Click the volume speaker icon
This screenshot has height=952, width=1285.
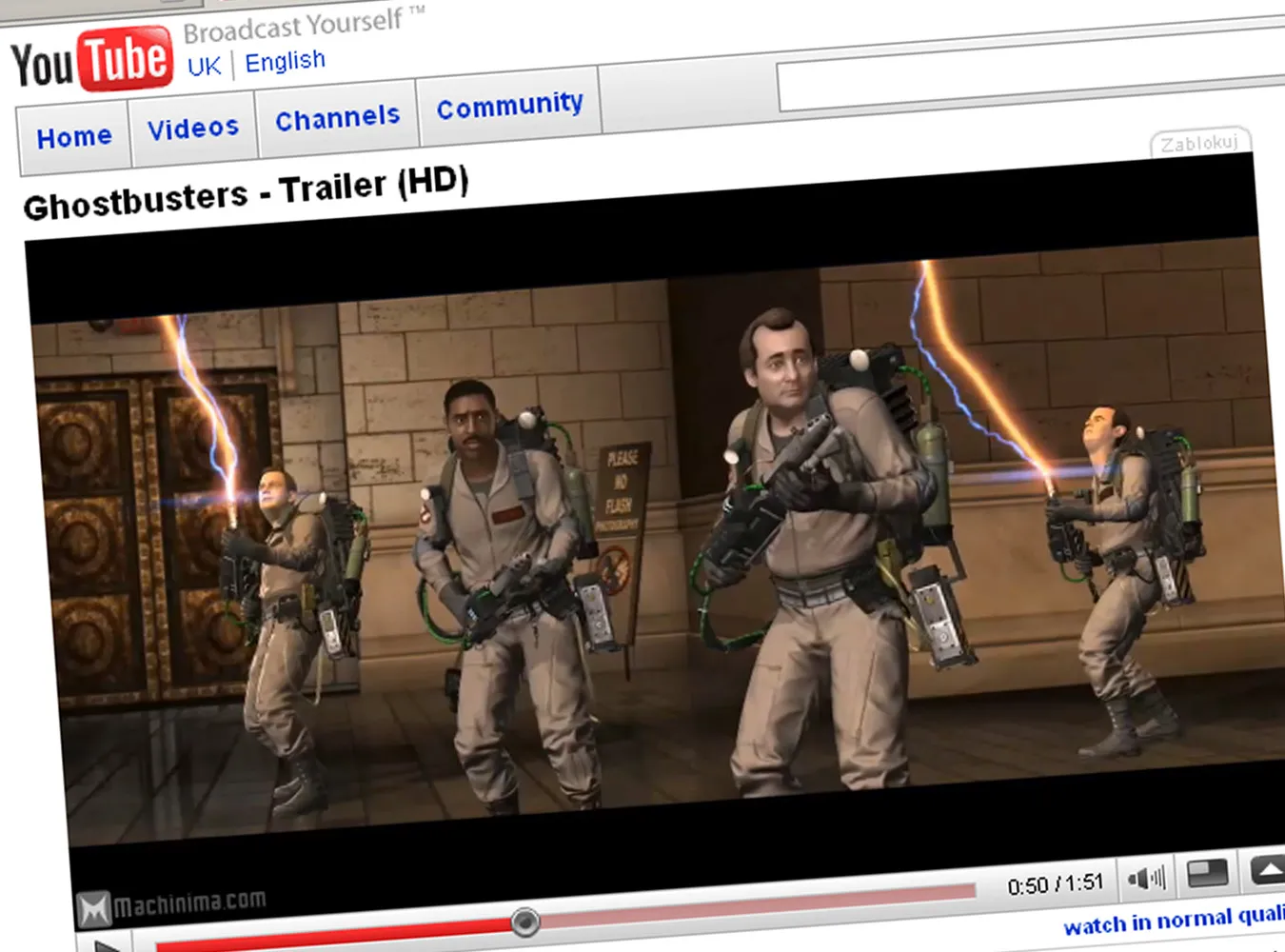[x=1149, y=876]
